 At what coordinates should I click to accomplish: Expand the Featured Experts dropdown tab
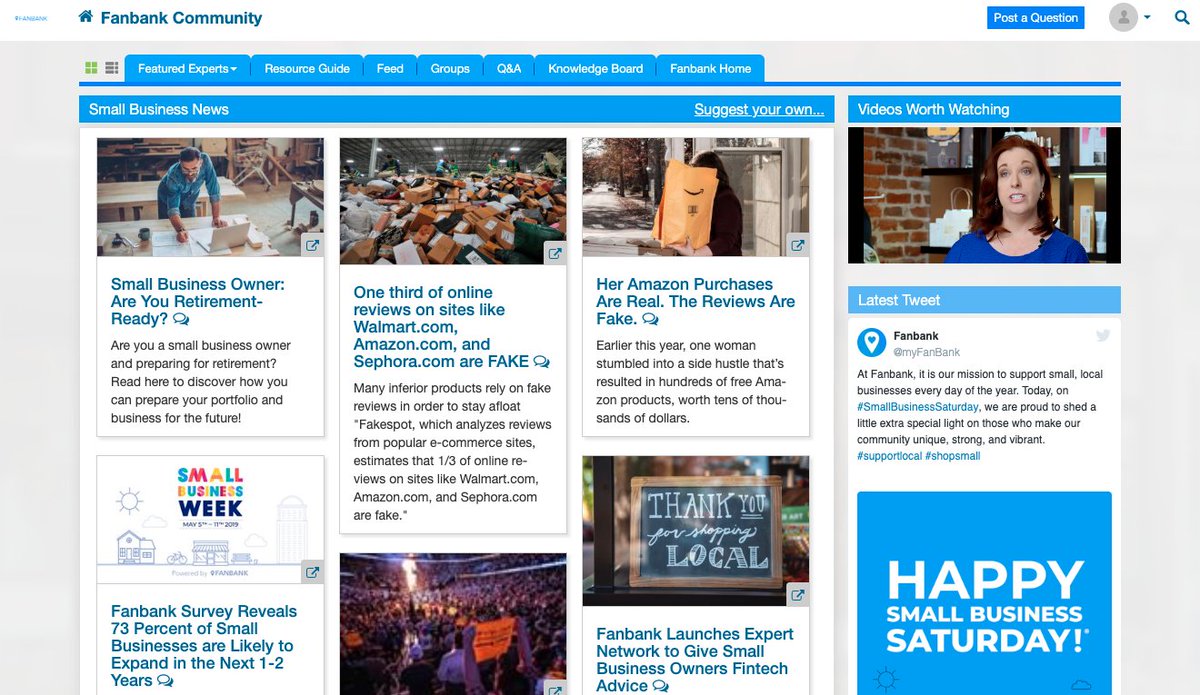click(x=187, y=69)
